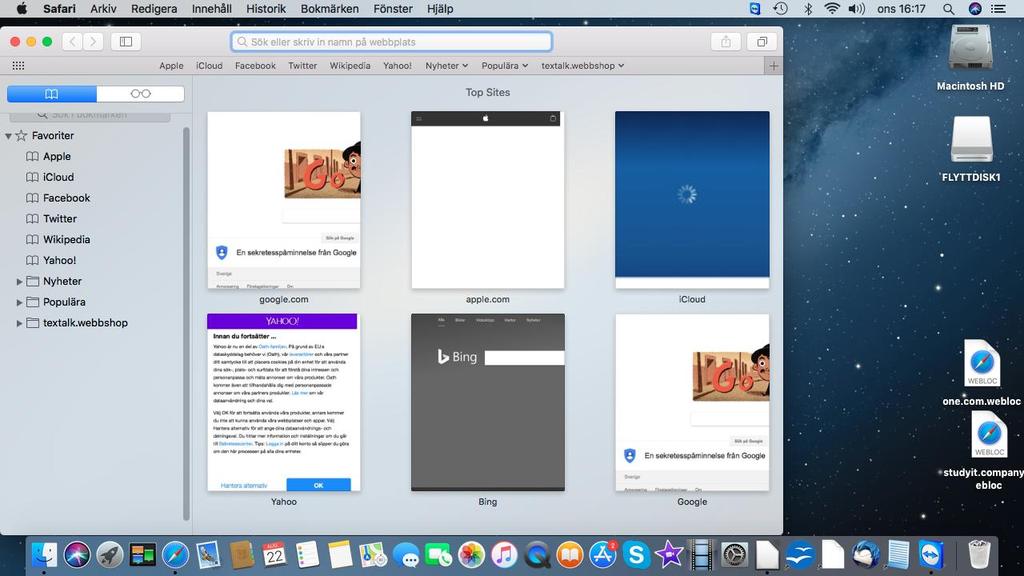Click the address and search field
The height and width of the screenshot is (576, 1024).
(x=391, y=42)
